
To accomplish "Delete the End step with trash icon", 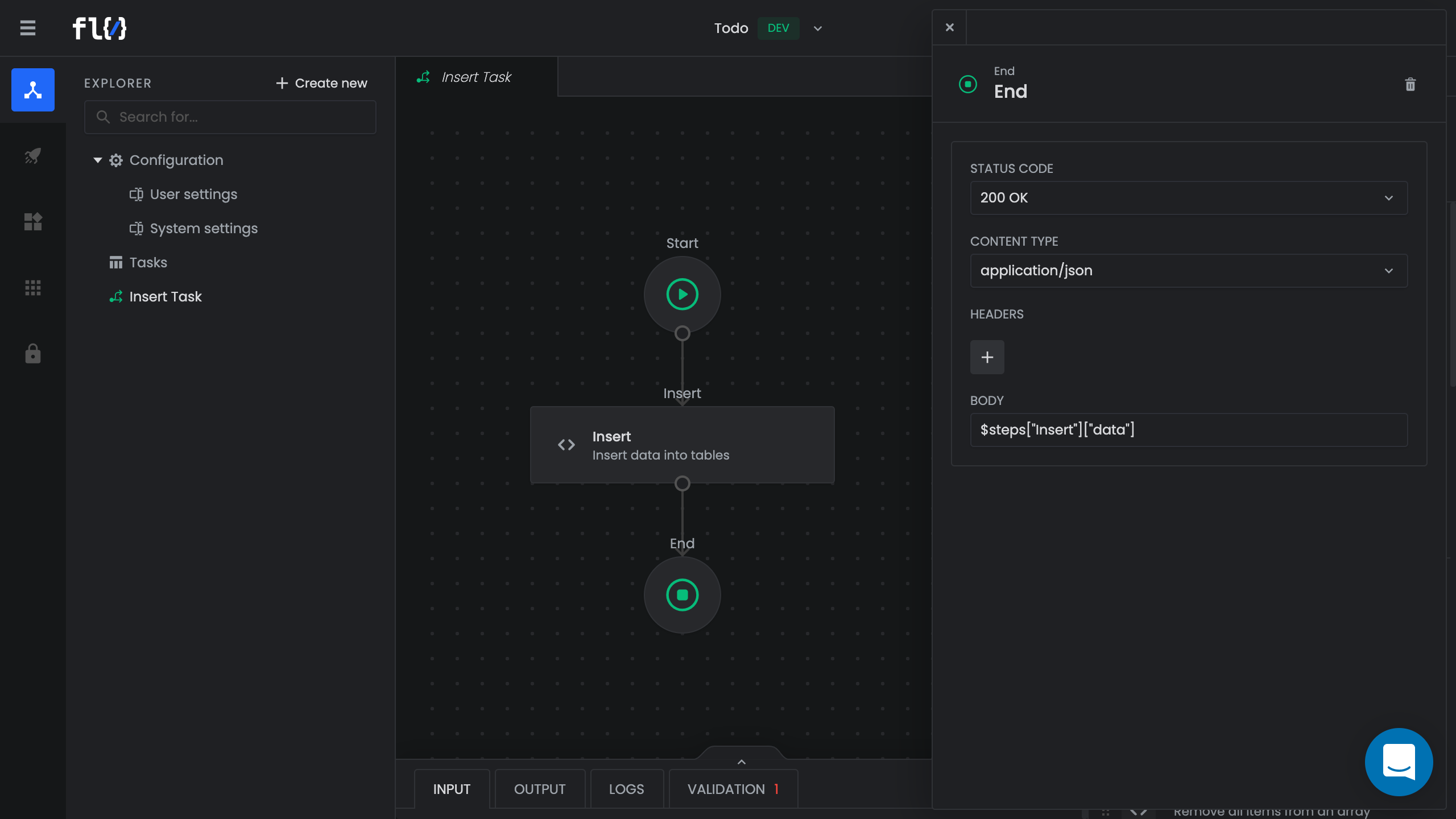I will click(1410, 85).
